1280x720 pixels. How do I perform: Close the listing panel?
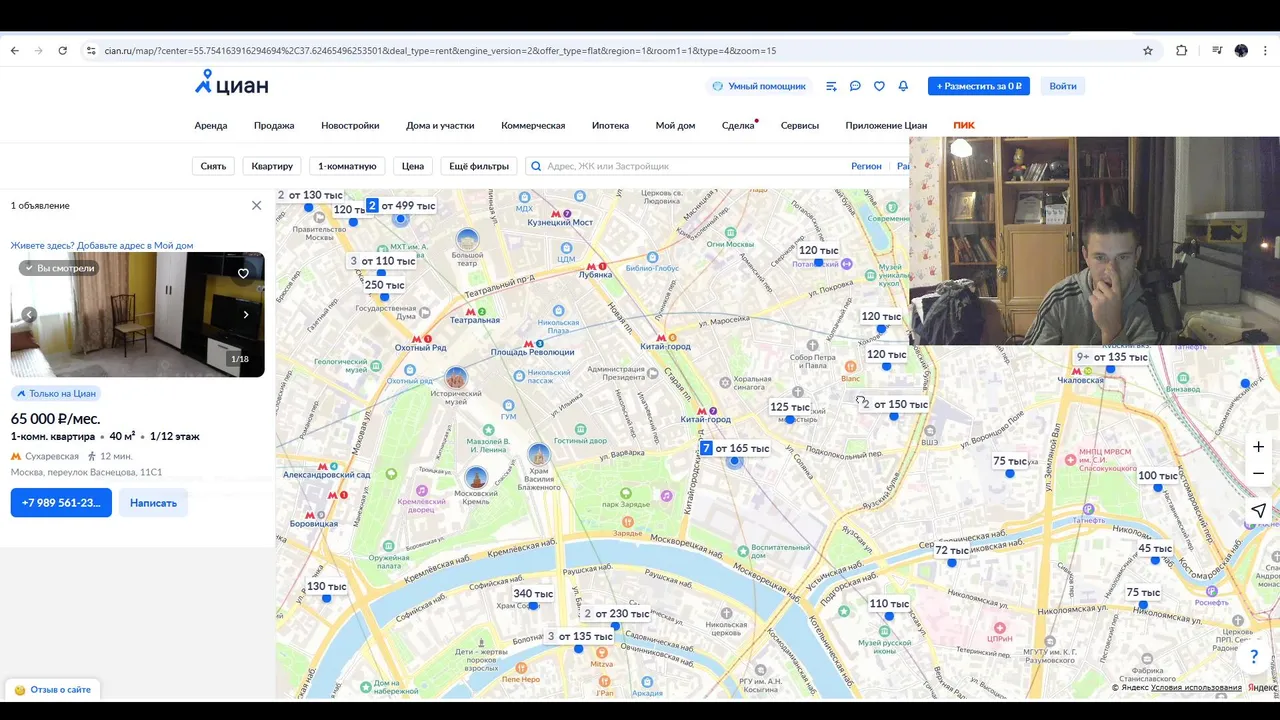point(256,205)
